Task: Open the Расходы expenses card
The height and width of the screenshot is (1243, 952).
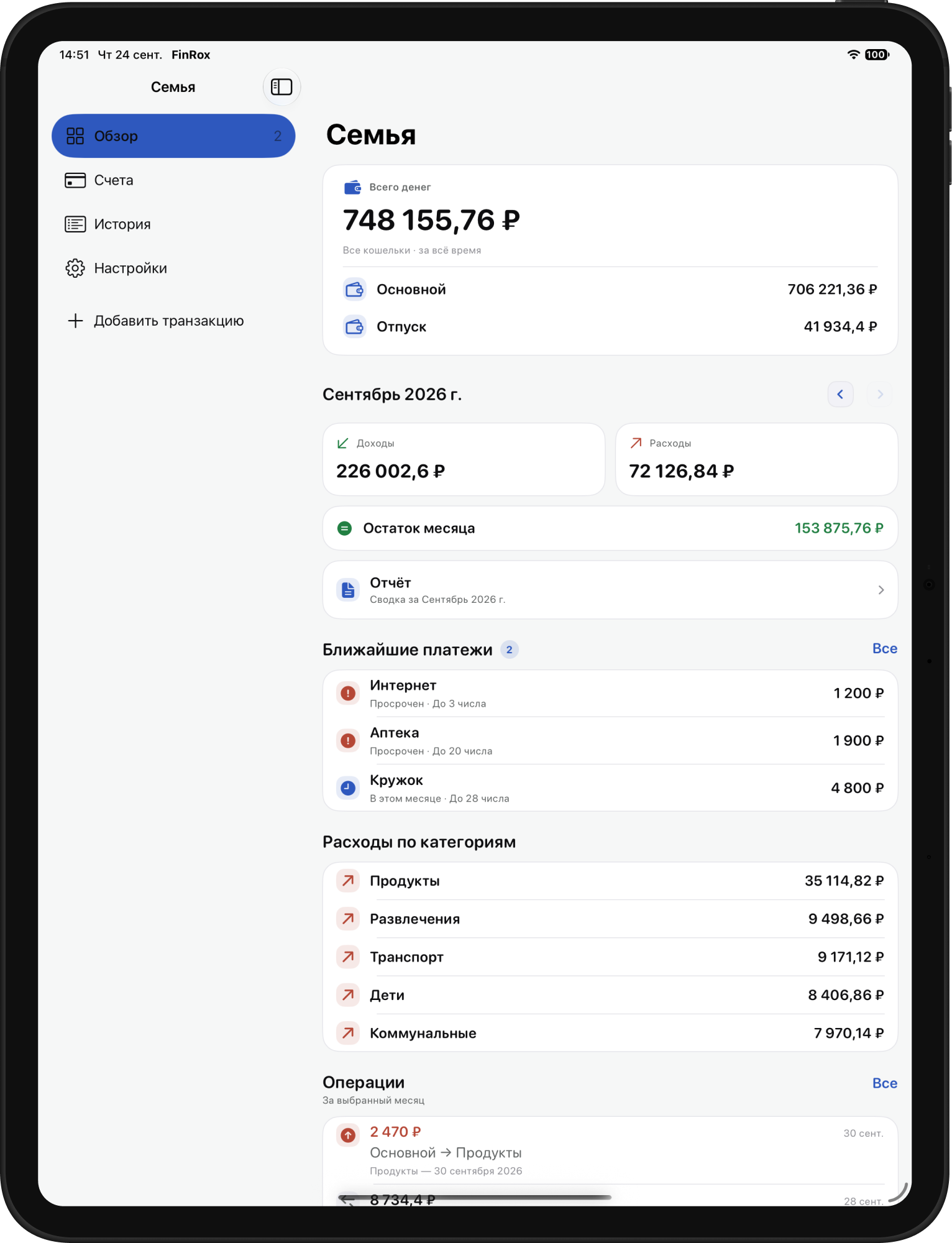Action: click(x=756, y=459)
